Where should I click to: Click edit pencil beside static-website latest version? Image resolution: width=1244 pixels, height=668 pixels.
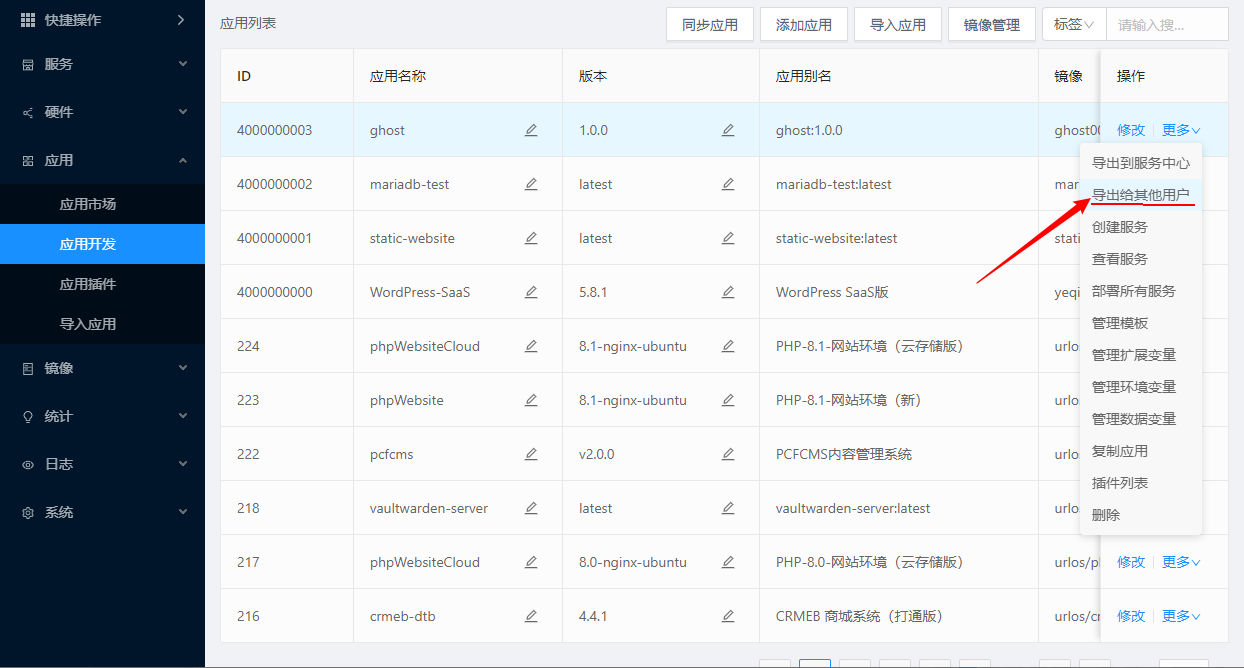[728, 238]
